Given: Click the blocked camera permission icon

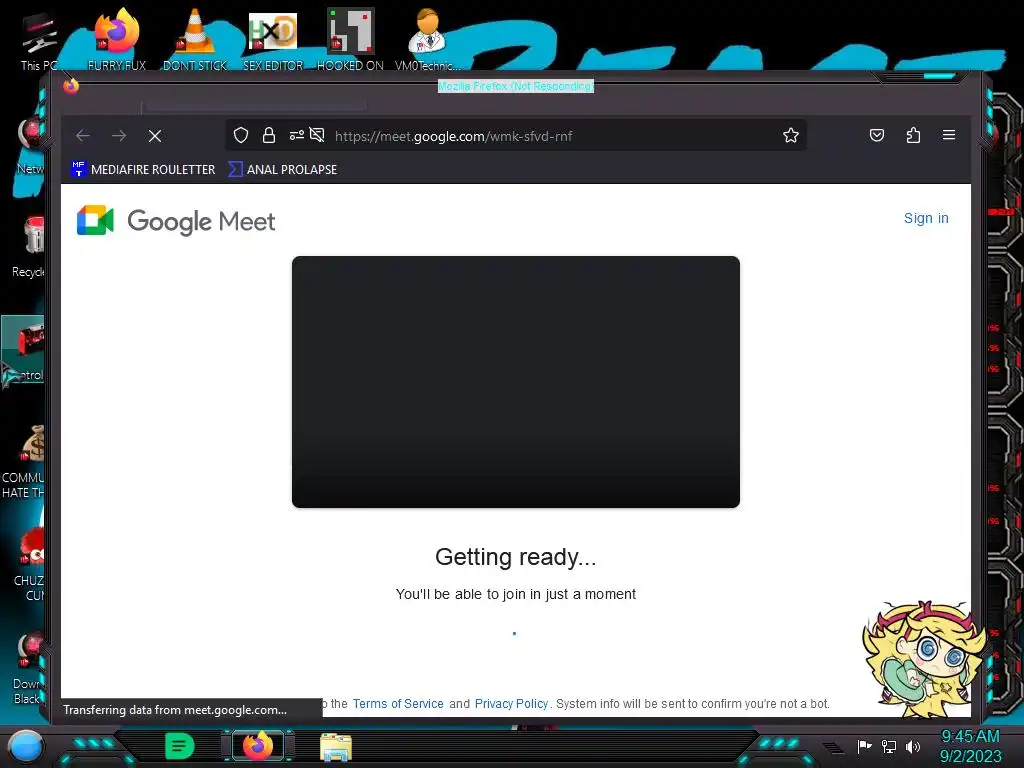Looking at the screenshot, I should tap(317, 135).
